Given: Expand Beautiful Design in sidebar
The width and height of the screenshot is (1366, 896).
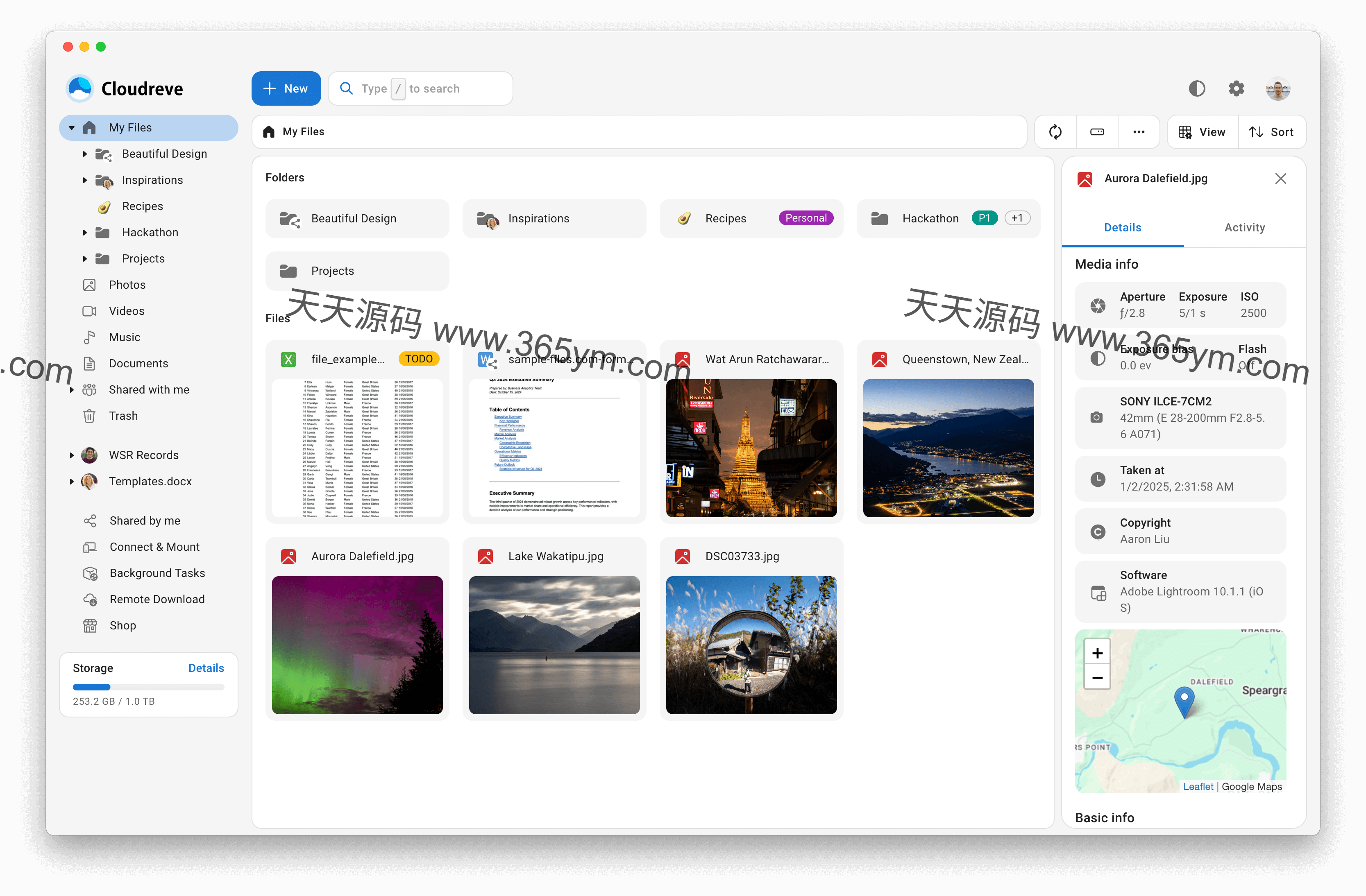Looking at the screenshot, I should 85,154.
